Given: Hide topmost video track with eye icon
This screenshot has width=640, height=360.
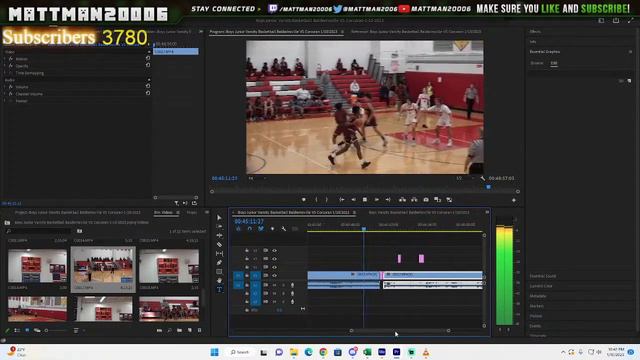Looking at the screenshot, I should tap(274, 250).
